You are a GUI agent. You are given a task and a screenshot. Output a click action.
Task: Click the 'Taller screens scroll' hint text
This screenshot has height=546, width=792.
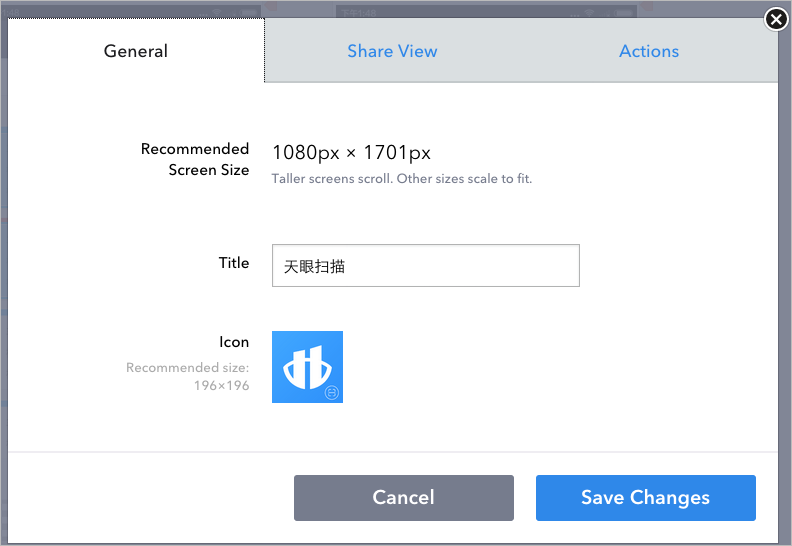402,179
